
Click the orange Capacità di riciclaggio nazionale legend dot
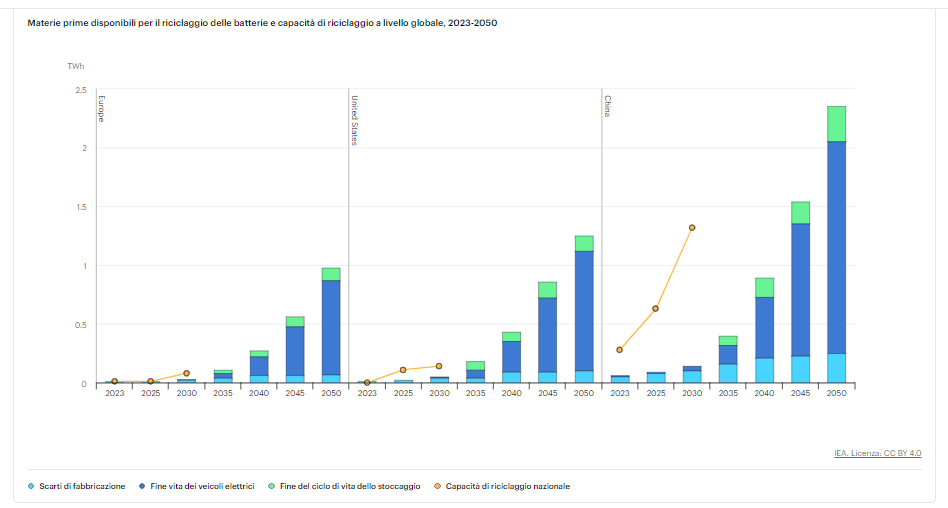[436, 486]
